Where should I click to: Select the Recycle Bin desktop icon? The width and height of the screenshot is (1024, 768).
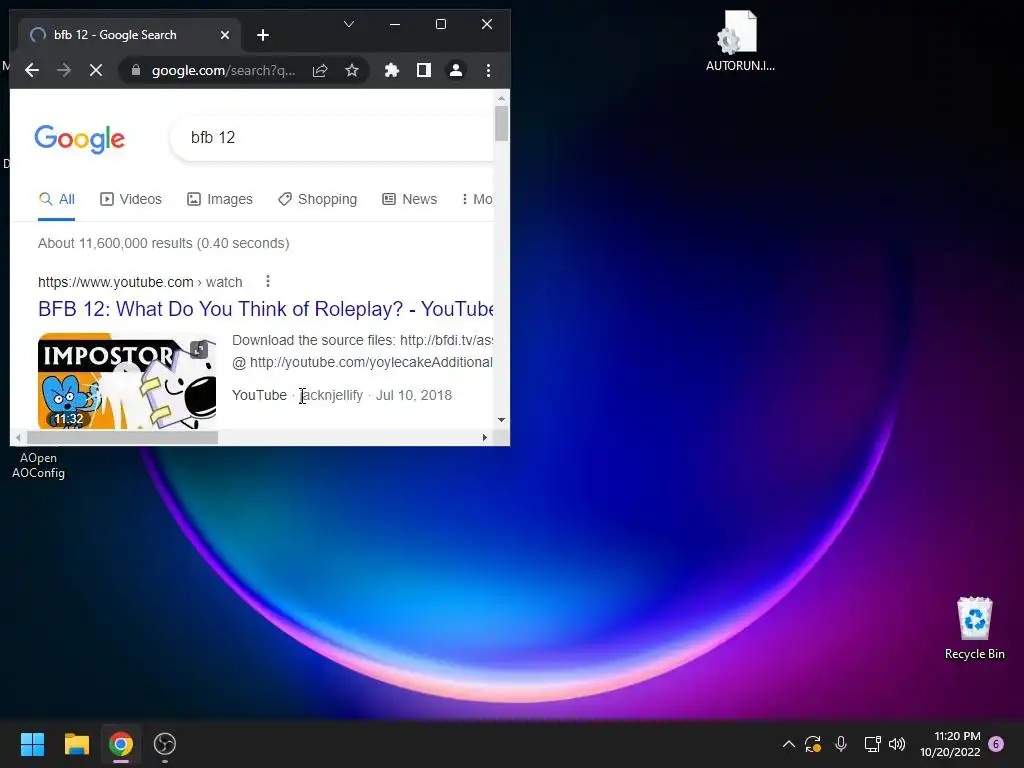coord(974,628)
